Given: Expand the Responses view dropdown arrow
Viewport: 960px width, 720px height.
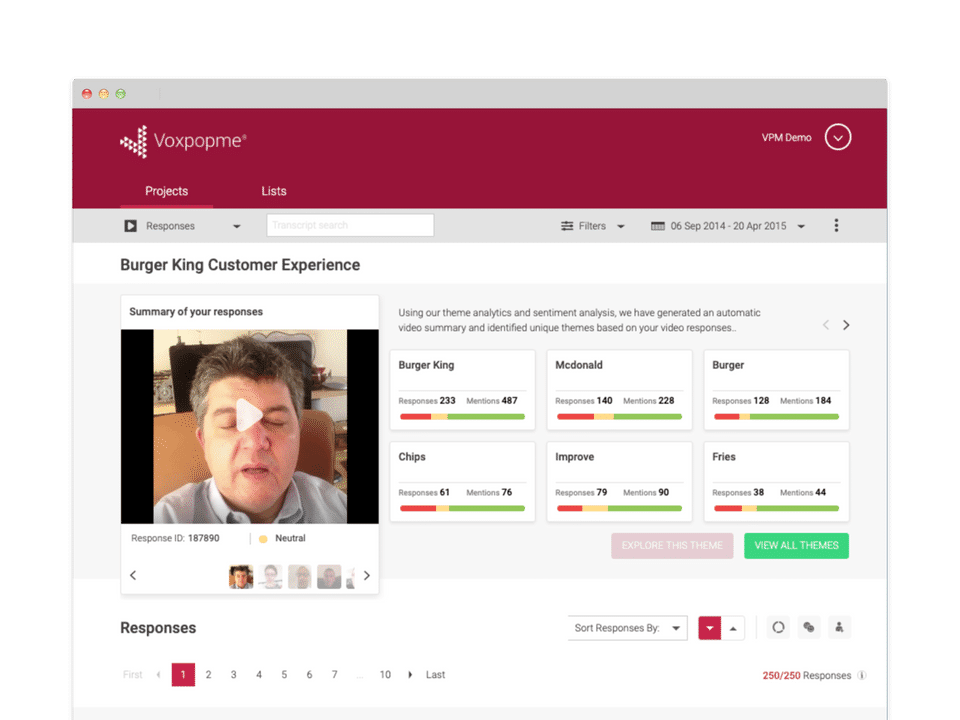Looking at the screenshot, I should coord(236,227).
